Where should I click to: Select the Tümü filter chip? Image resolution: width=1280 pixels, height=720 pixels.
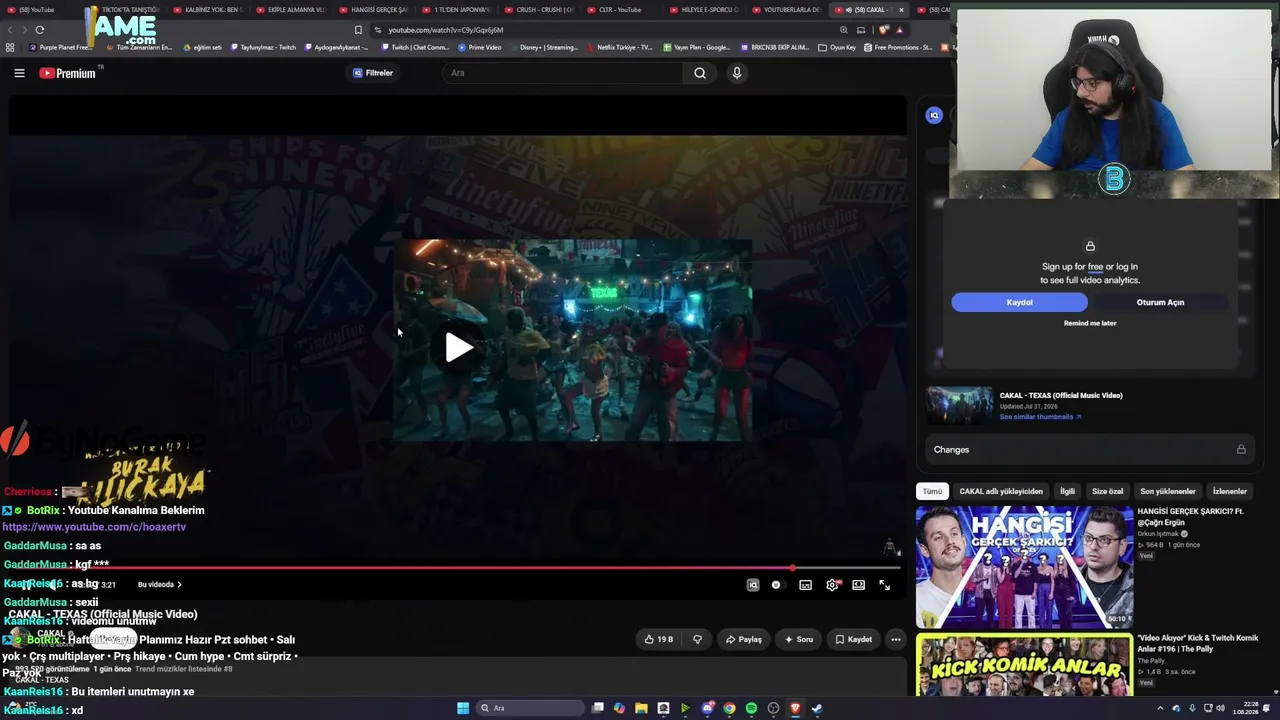click(x=932, y=491)
